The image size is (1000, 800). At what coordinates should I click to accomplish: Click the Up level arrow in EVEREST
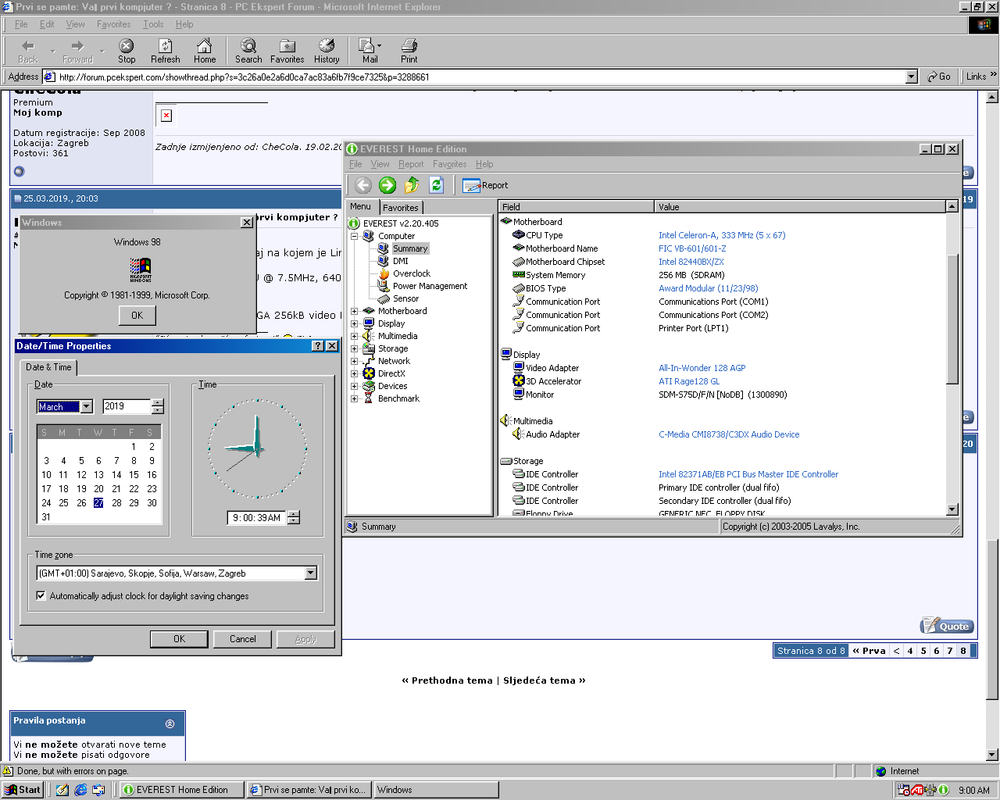pyautogui.click(x=411, y=185)
